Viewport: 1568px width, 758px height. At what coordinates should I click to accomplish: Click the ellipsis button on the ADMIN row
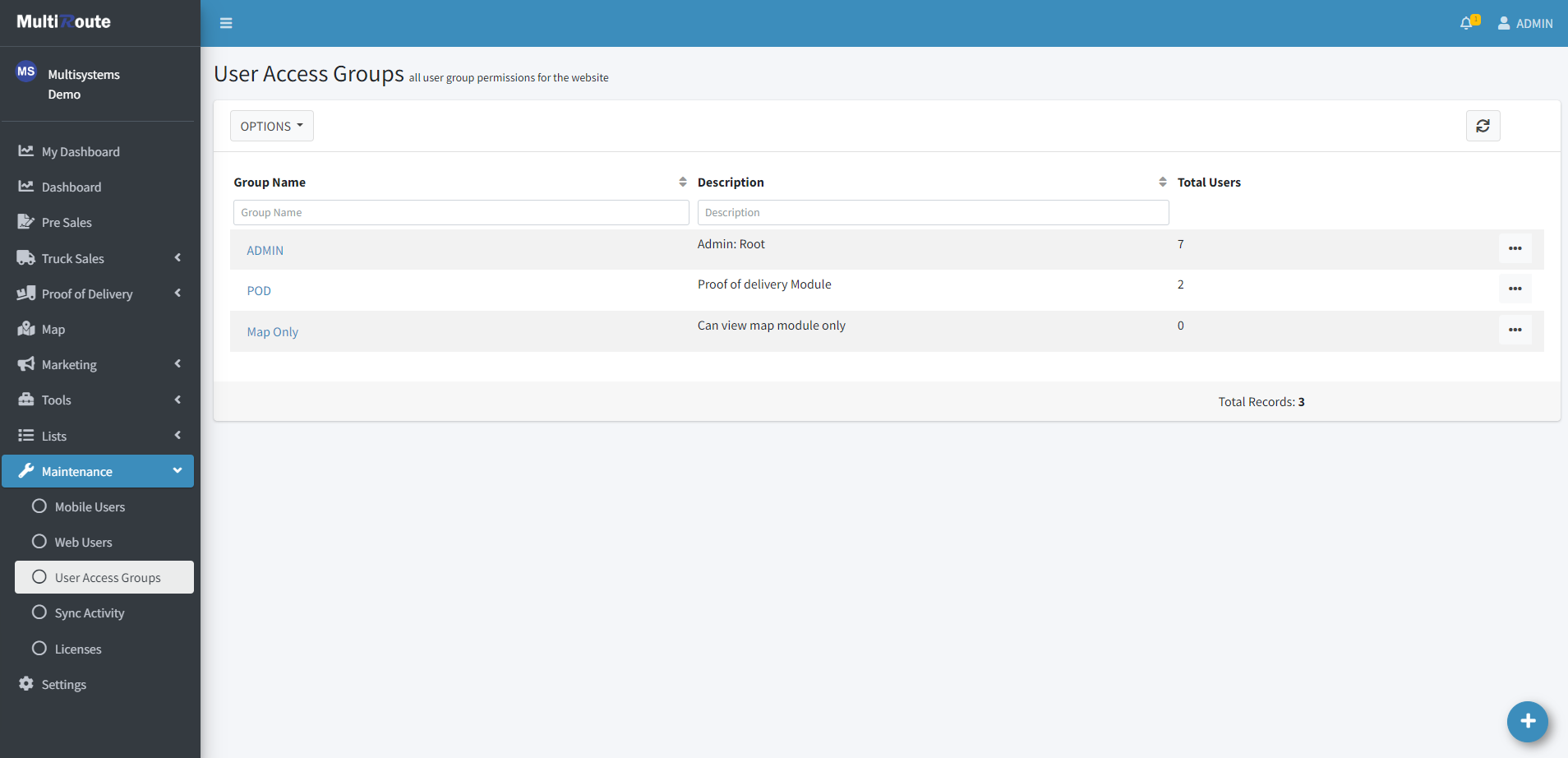(x=1515, y=247)
